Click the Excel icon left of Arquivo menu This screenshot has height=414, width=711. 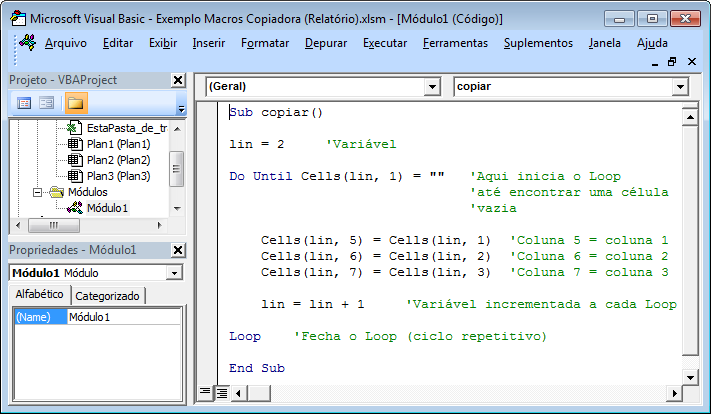click(28, 42)
